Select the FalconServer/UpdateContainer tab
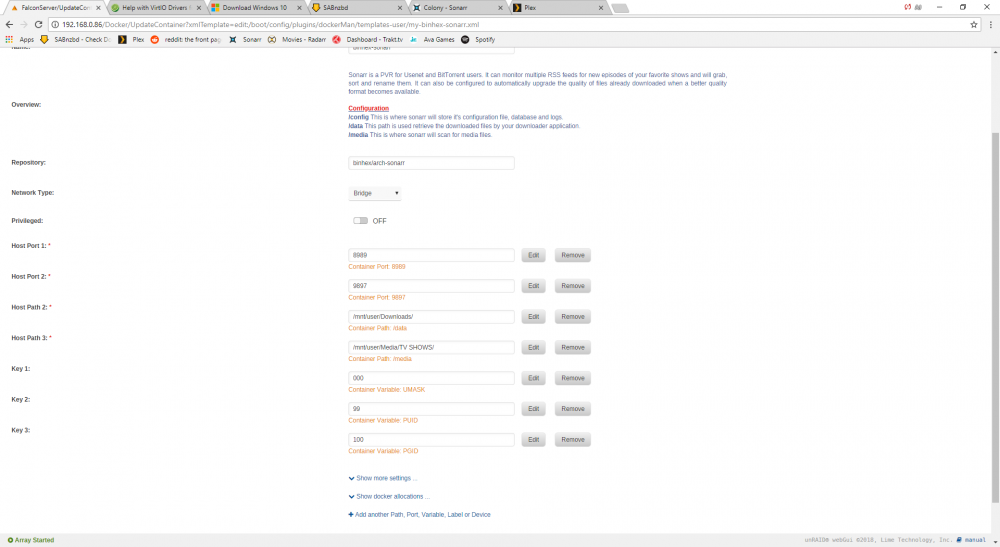This screenshot has width=1000, height=547. point(54,8)
